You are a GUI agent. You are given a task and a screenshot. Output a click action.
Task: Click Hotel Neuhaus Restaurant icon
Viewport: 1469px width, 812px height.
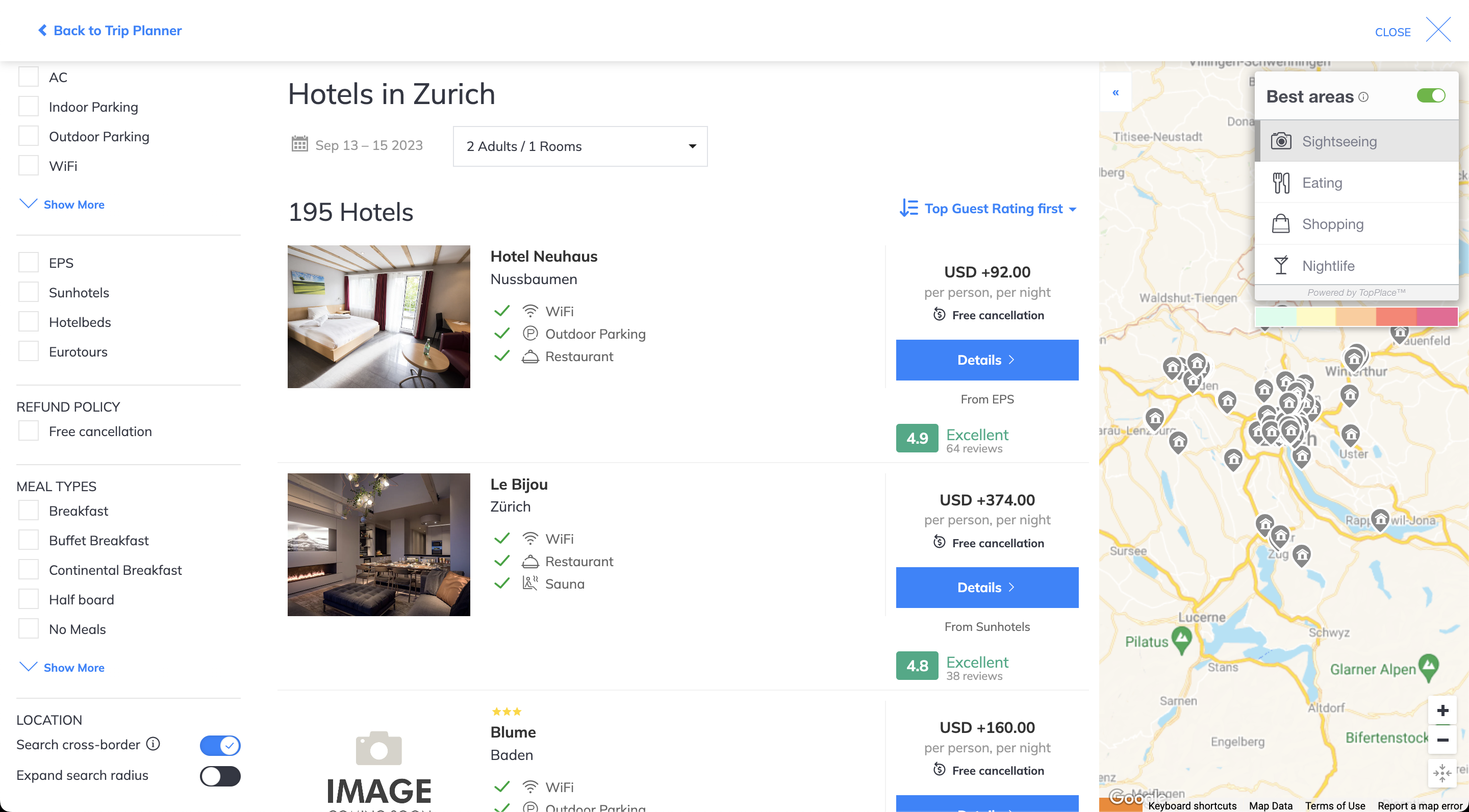click(x=530, y=357)
